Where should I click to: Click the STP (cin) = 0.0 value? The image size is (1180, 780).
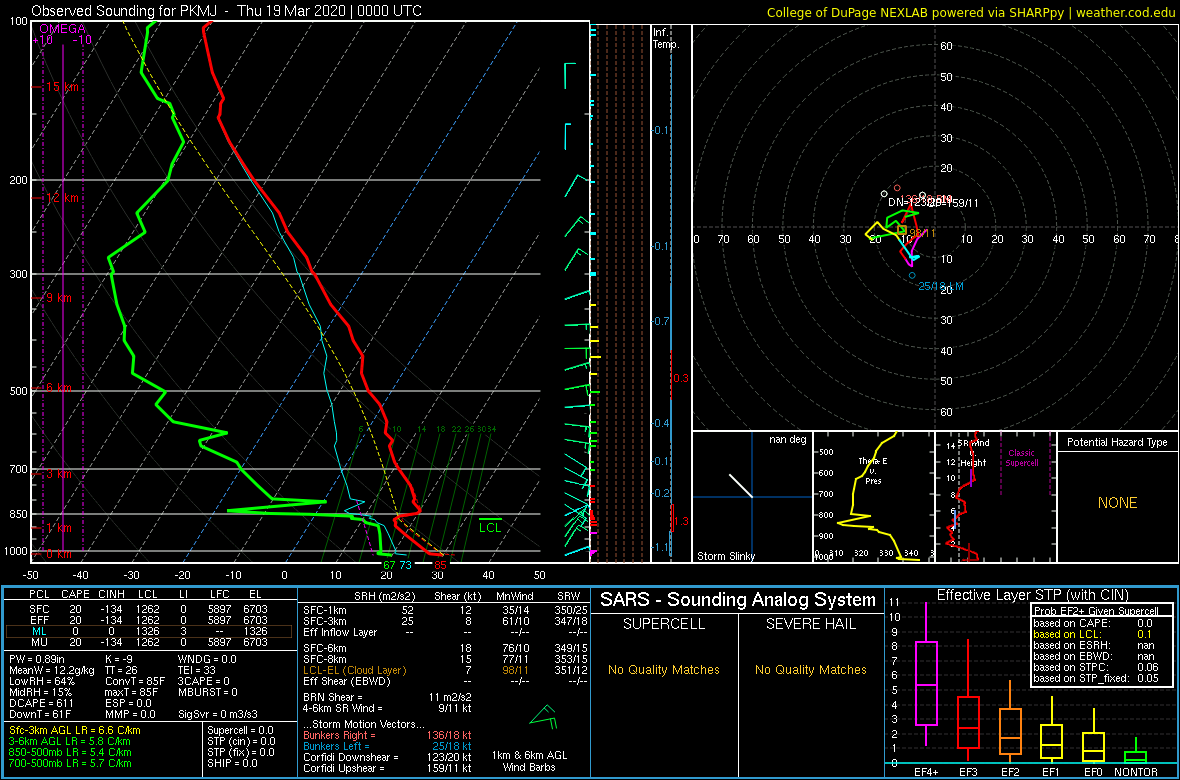(x=241, y=741)
